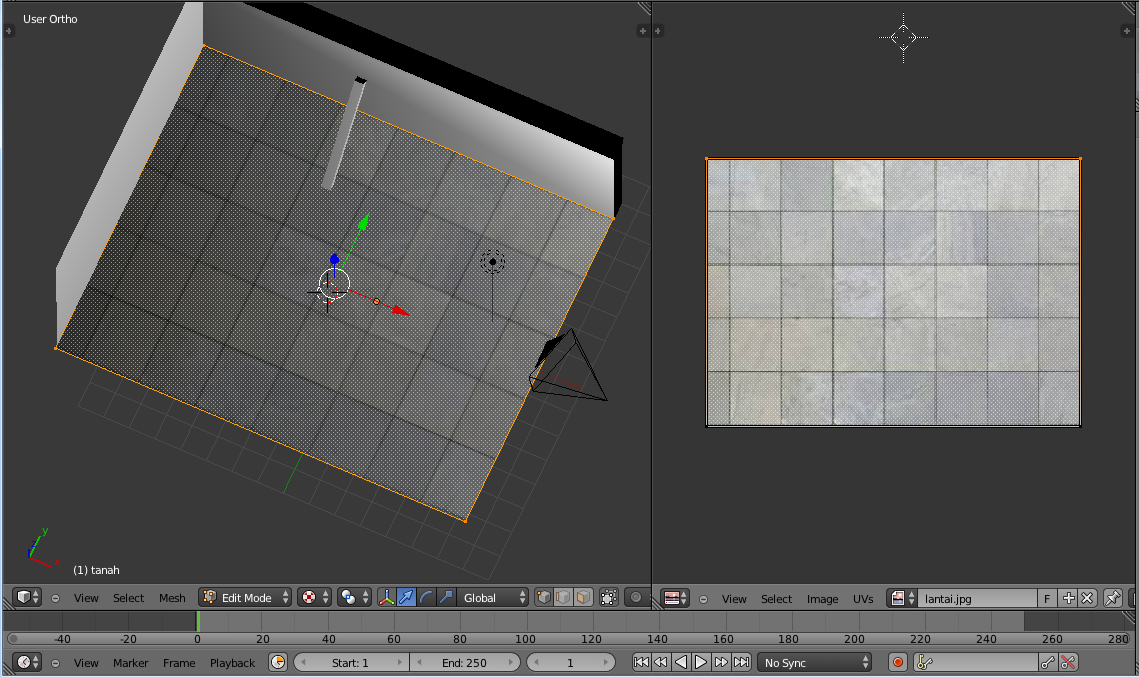1139x677 pixels.
Task: Click the timeline horizontal scrollbar
Action: pyautogui.click(x=568, y=639)
